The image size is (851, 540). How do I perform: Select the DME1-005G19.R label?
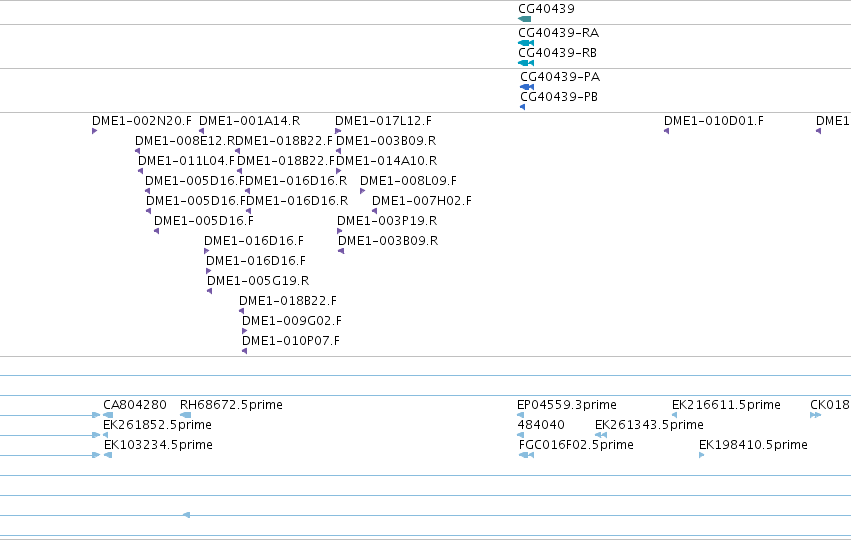pyautogui.click(x=258, y=281)
